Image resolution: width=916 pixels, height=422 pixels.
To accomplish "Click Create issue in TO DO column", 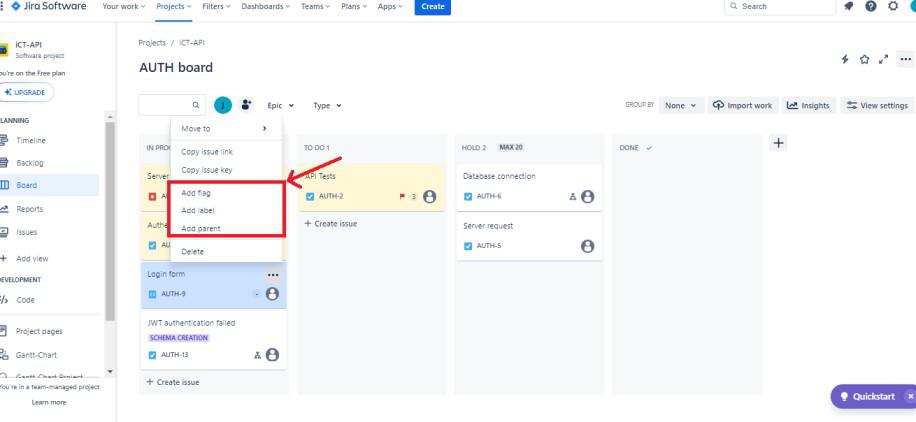I will coord(331,224).
